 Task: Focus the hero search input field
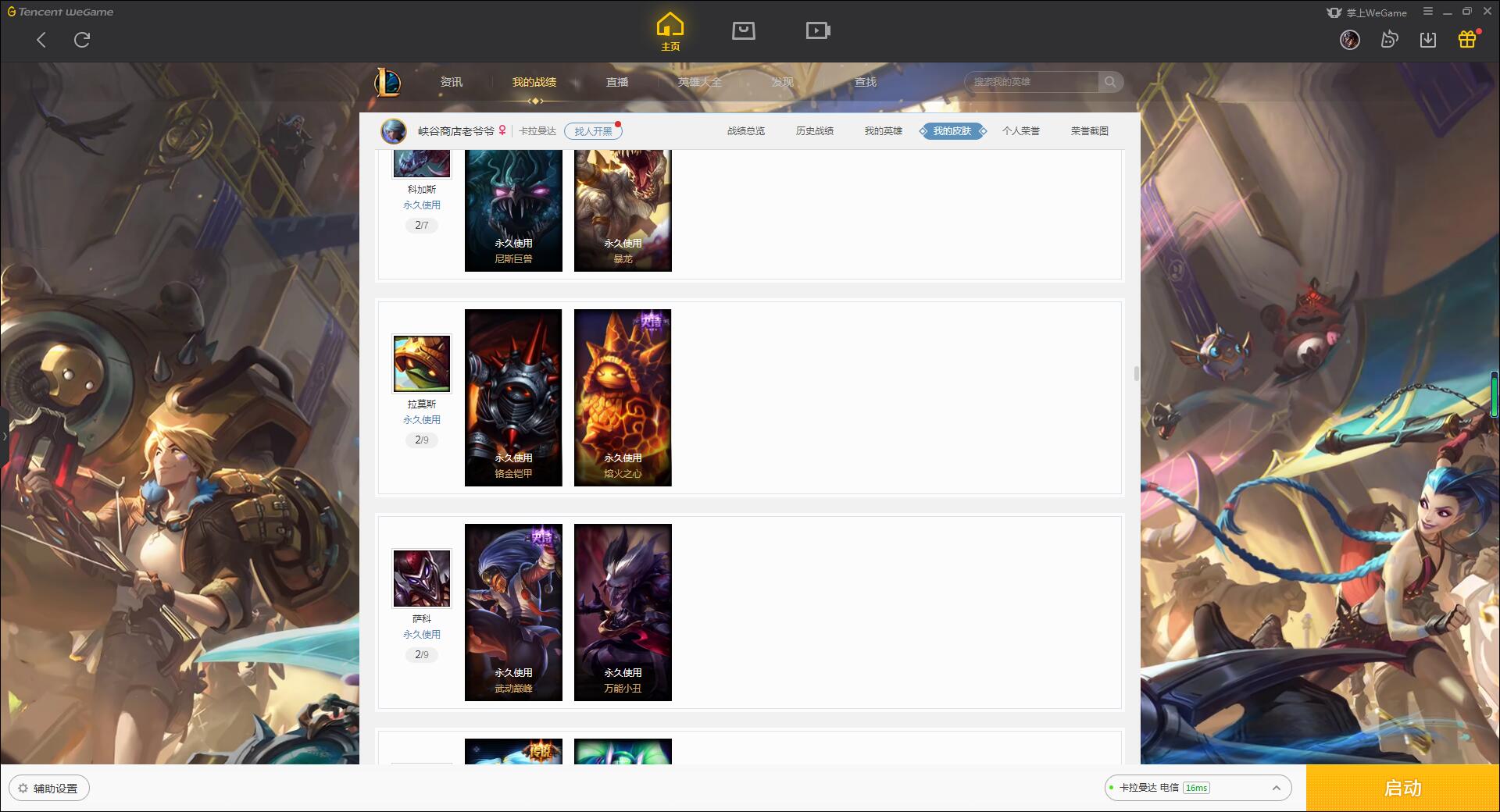1031,82
